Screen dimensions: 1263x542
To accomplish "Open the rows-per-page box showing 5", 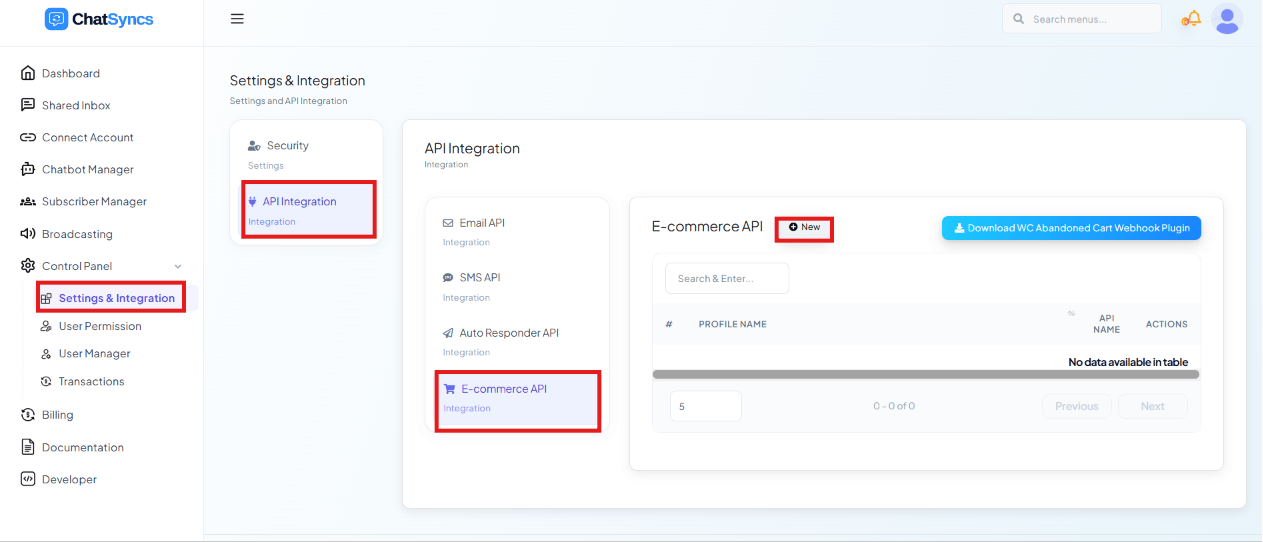I will tap(706, 406).
